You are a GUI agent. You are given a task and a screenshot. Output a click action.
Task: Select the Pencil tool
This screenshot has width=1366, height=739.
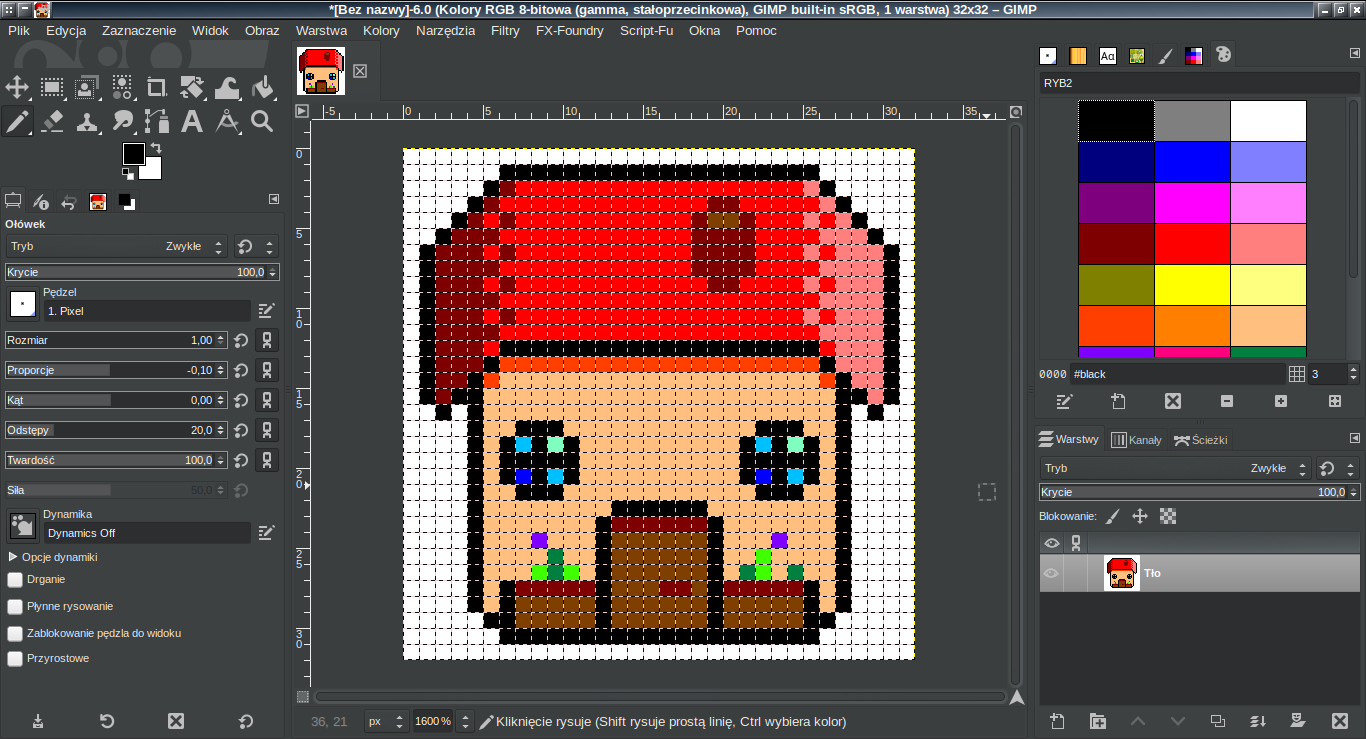(17, 122)
